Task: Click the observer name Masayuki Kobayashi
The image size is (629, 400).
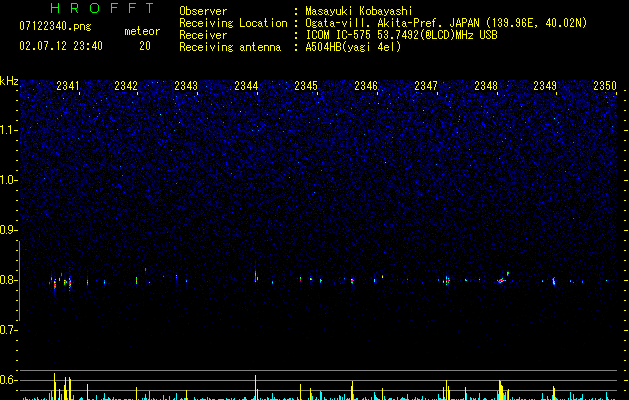Action: (x=359, y=11)
